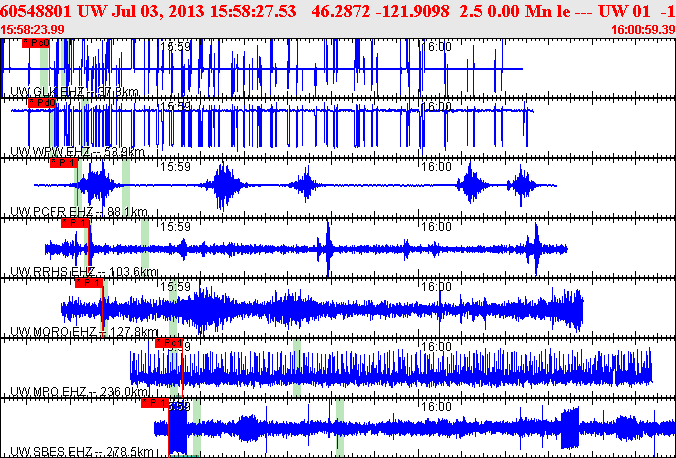This screenshot has width=676, height=458.
Task: Select the P 1 pick flag on RRHS trace
Action: (x=75, y=223)
